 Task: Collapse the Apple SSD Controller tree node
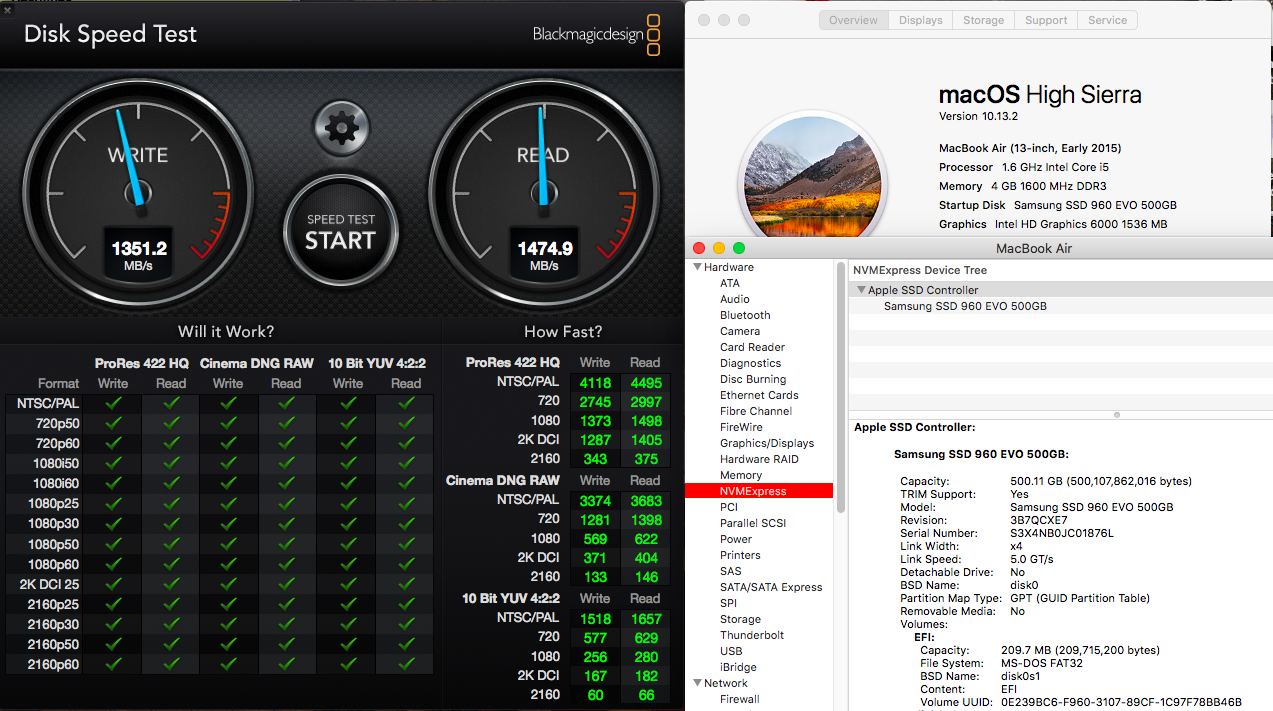(x=861, y=290)
